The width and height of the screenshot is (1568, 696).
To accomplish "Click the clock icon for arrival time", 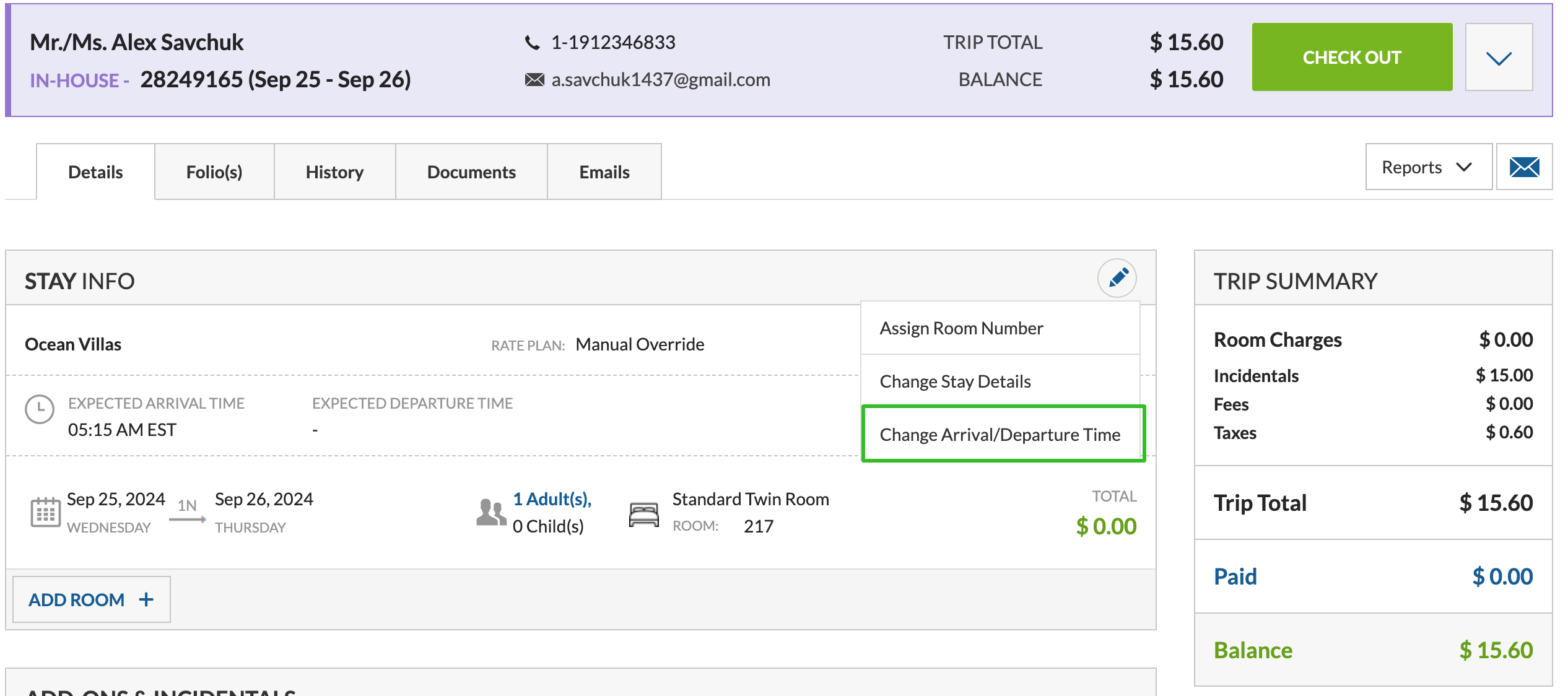I will (x=40, y=409).
